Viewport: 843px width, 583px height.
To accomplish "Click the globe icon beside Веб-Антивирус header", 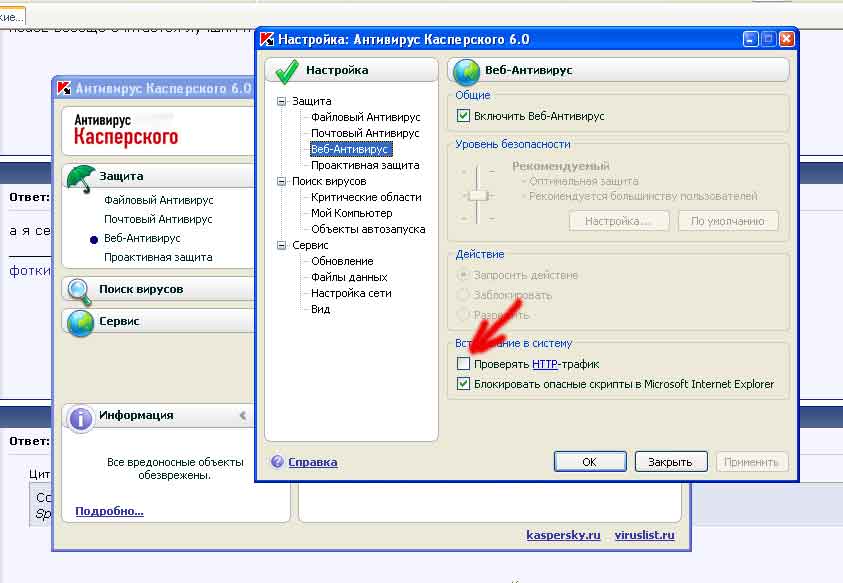I will point(466,72).
